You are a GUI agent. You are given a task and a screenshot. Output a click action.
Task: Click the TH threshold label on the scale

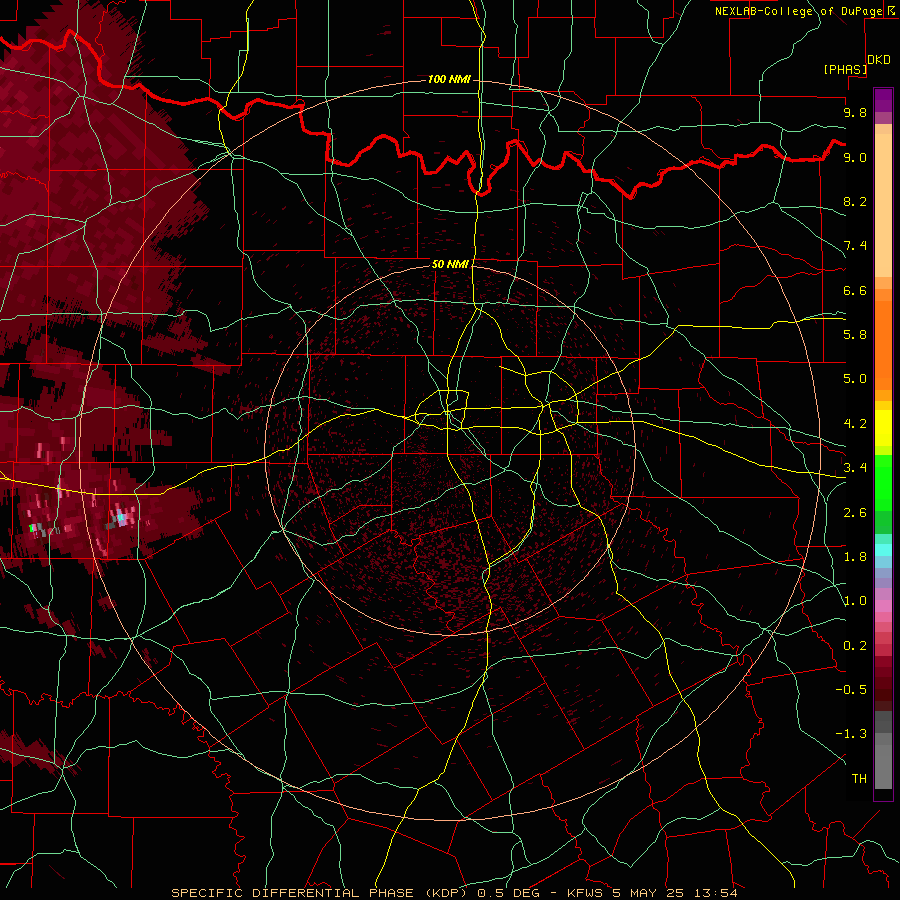click(859, 778)
